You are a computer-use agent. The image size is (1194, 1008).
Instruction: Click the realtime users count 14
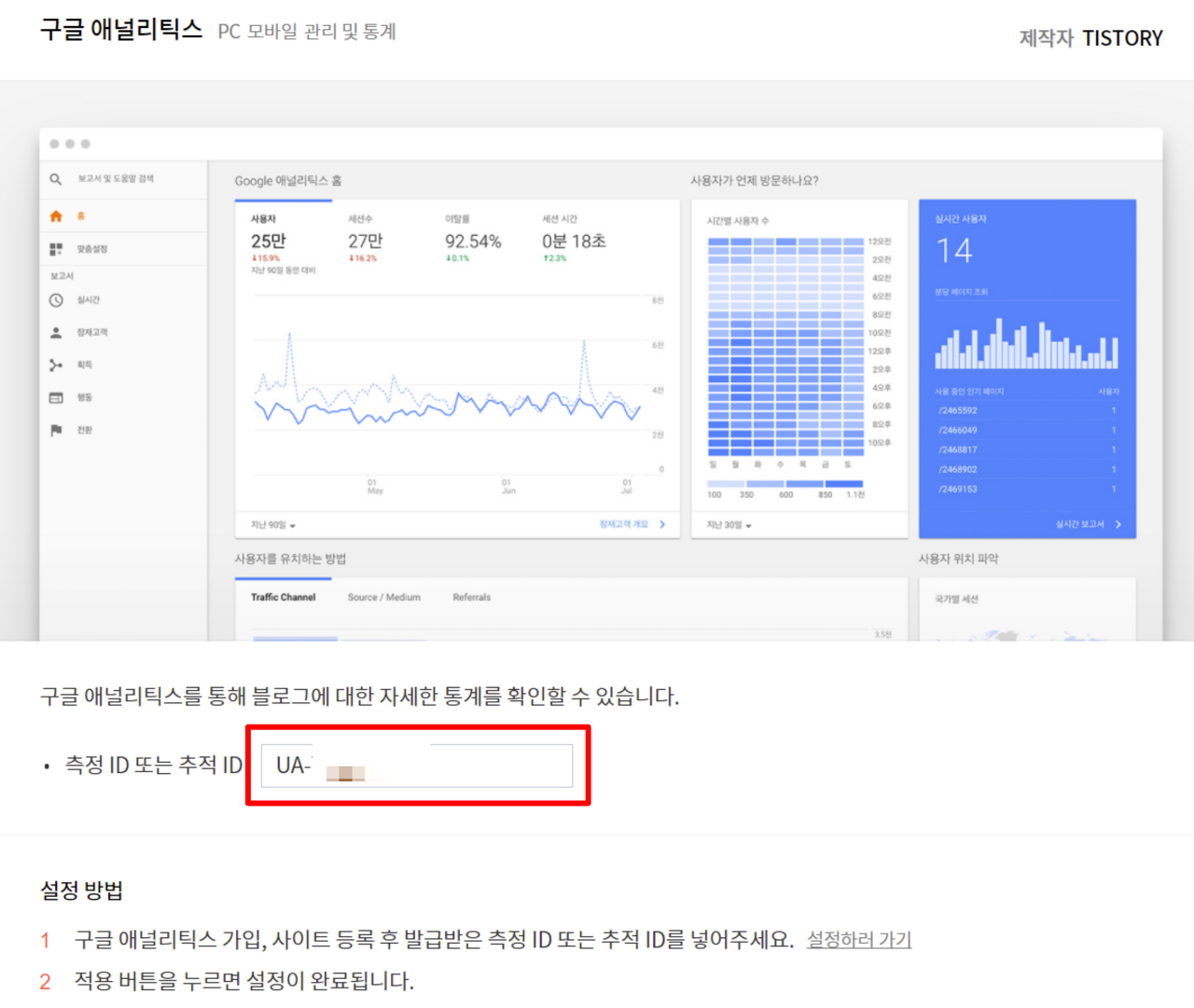click(954, 251)
